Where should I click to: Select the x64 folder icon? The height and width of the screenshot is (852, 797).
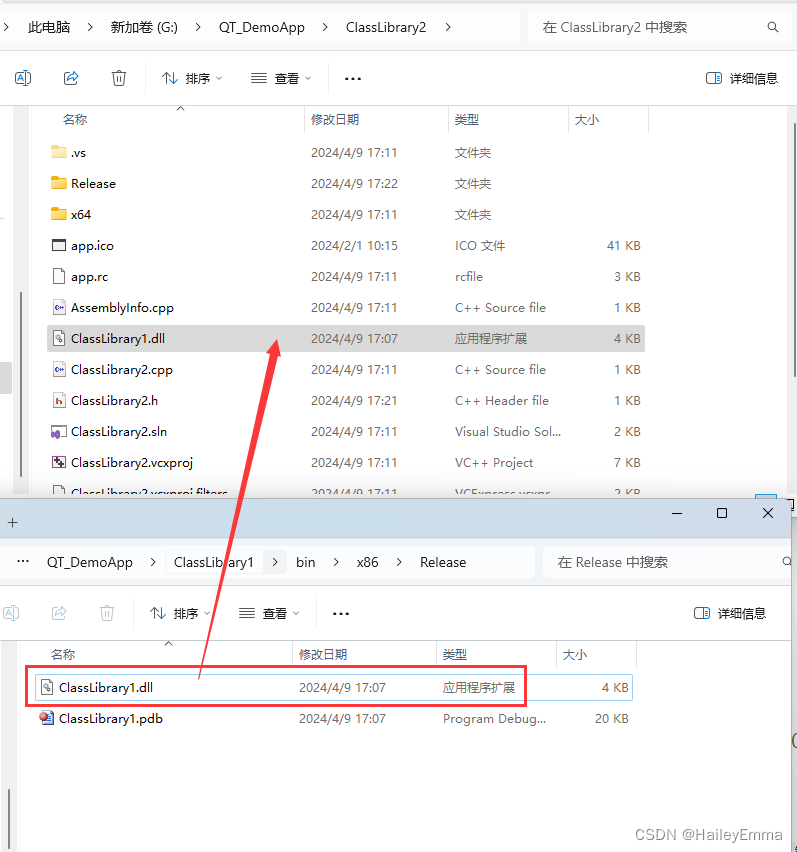pos(59,214)
